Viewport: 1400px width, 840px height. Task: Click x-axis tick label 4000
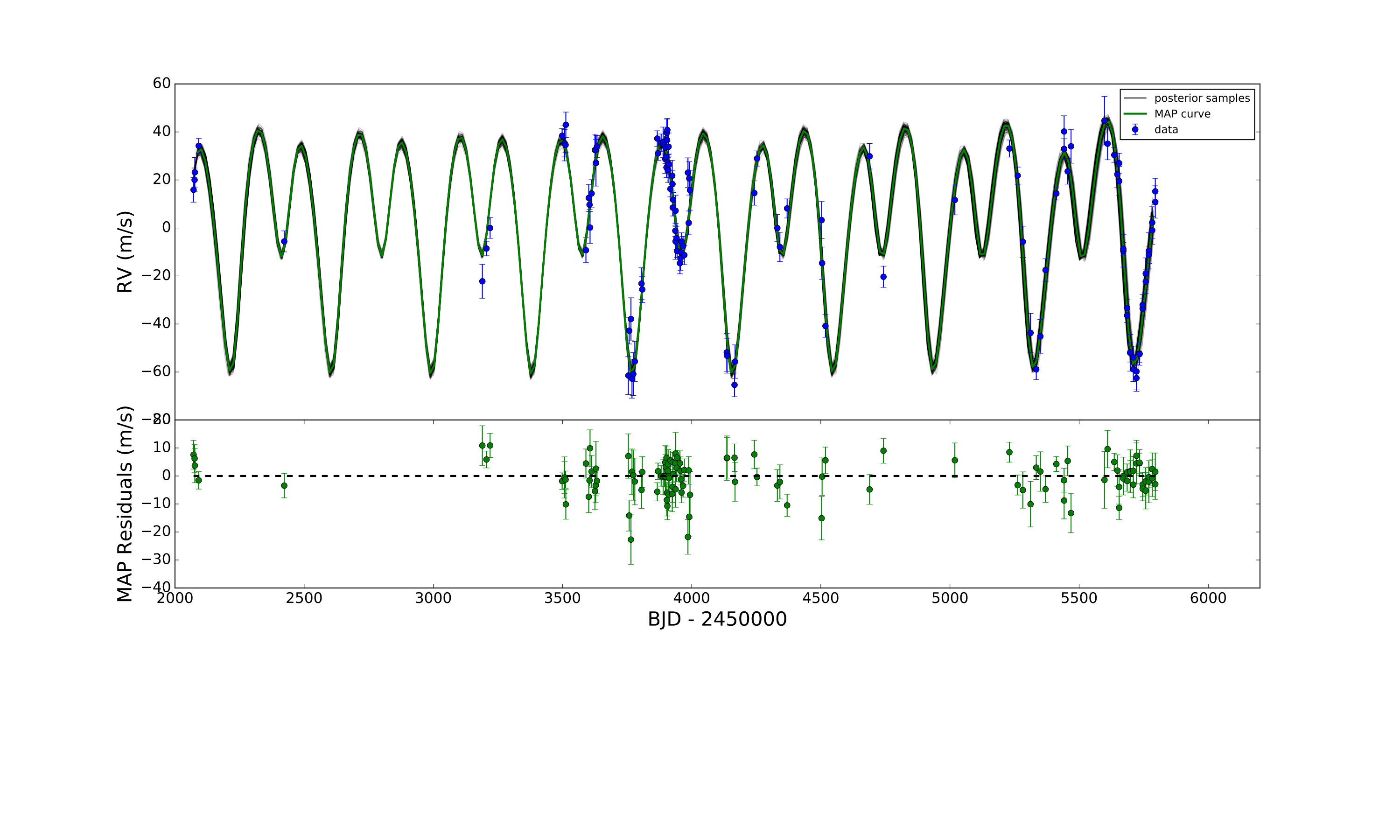pyautogui.click(x=692, y=598)
